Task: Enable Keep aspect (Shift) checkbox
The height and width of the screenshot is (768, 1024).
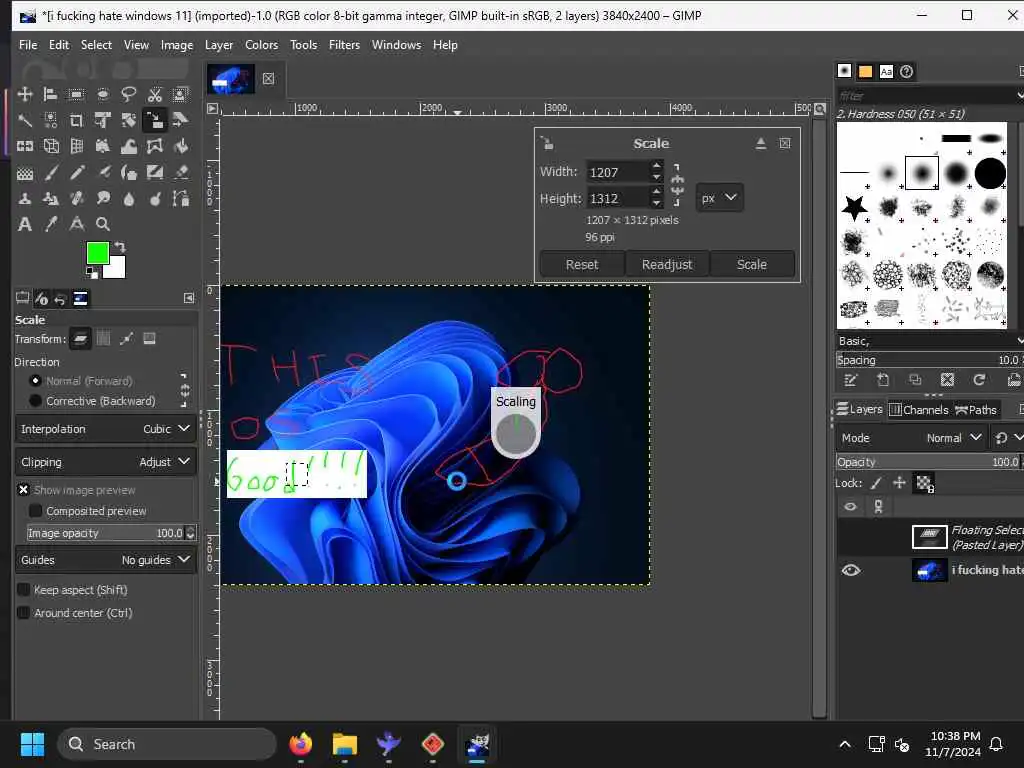Action: tap(24, 590)
